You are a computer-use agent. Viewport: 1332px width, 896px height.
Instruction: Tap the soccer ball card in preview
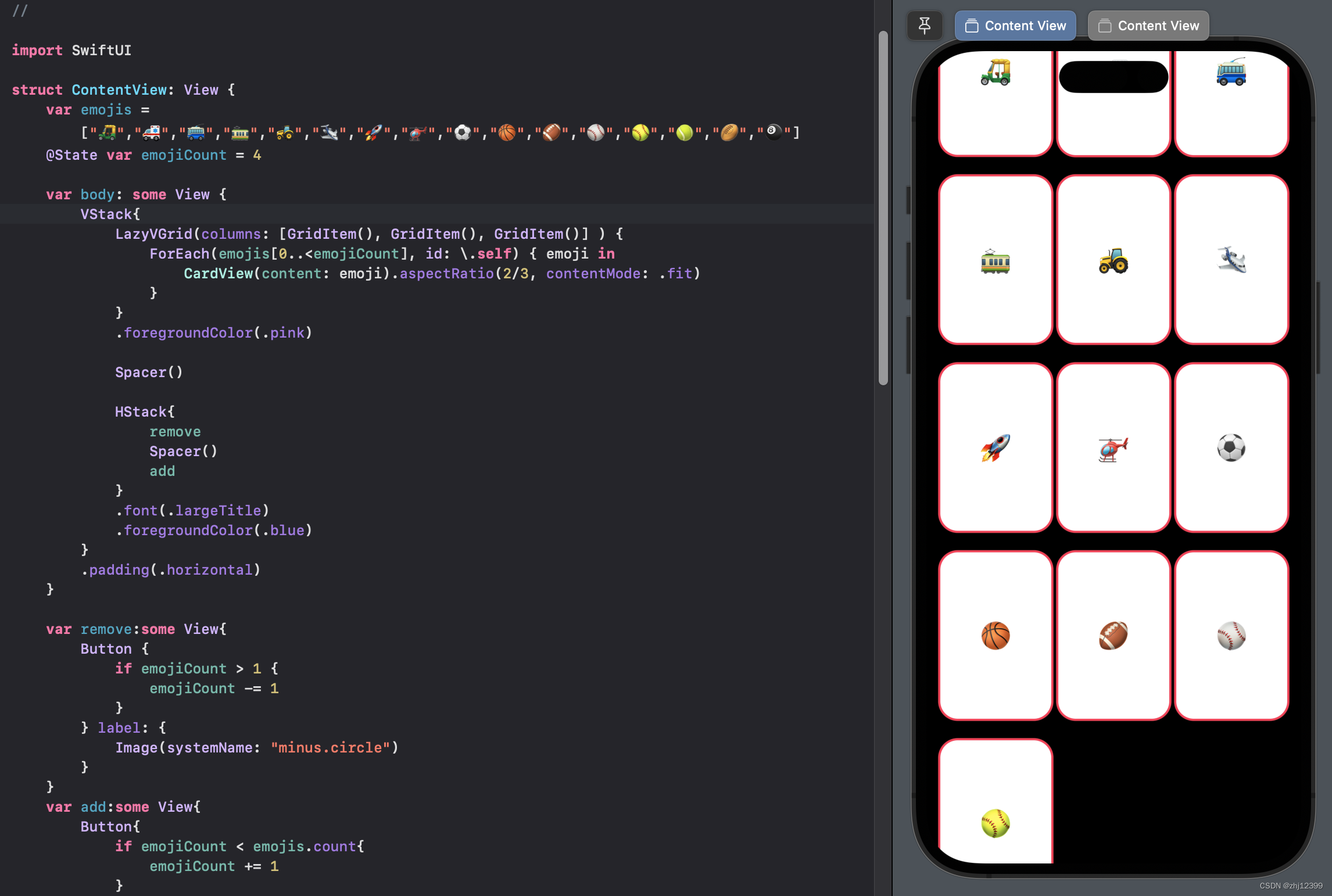tap(1231, 447)
